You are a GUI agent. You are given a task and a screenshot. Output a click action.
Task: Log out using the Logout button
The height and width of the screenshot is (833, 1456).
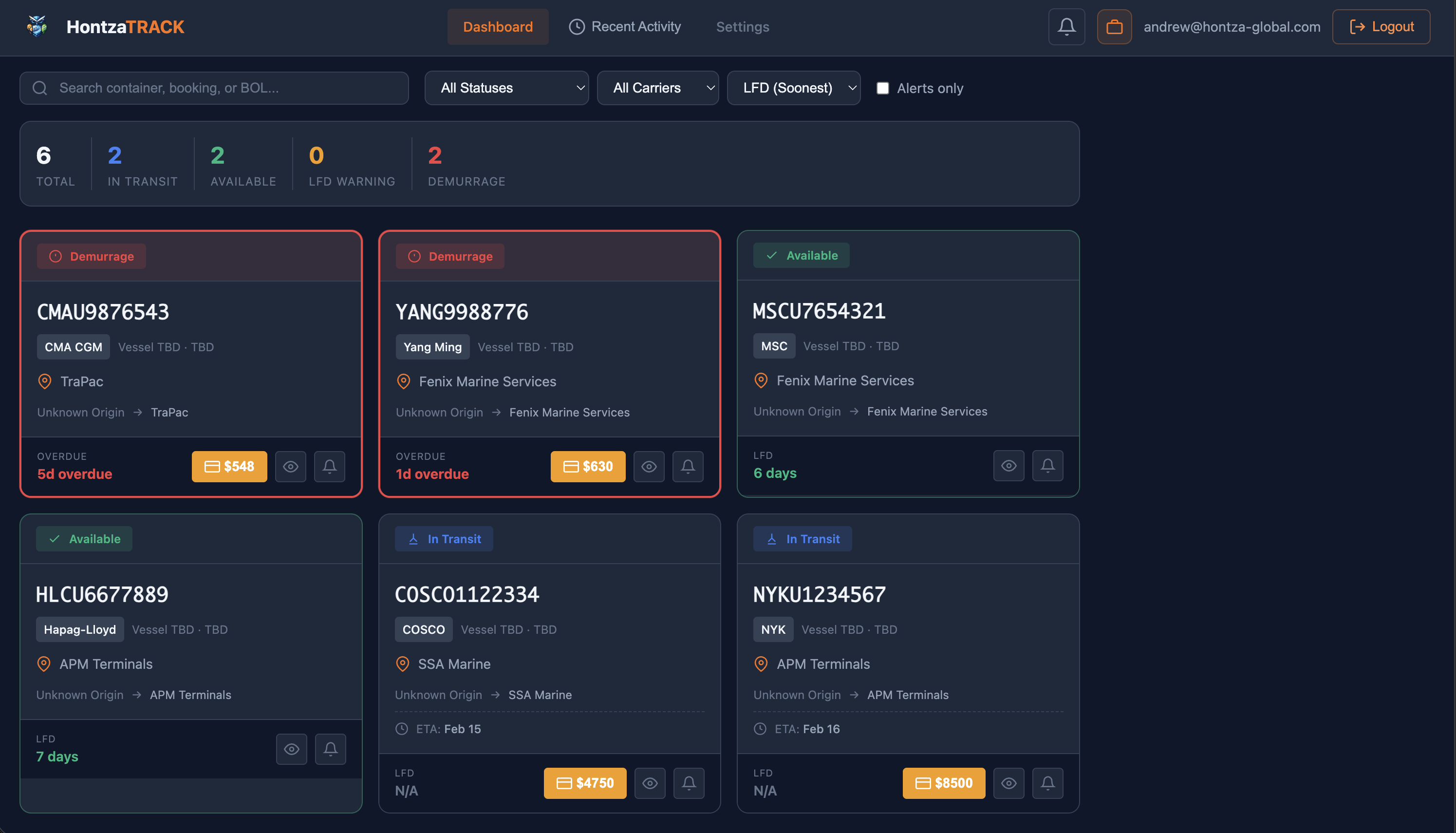click(x=1381, y=26)
